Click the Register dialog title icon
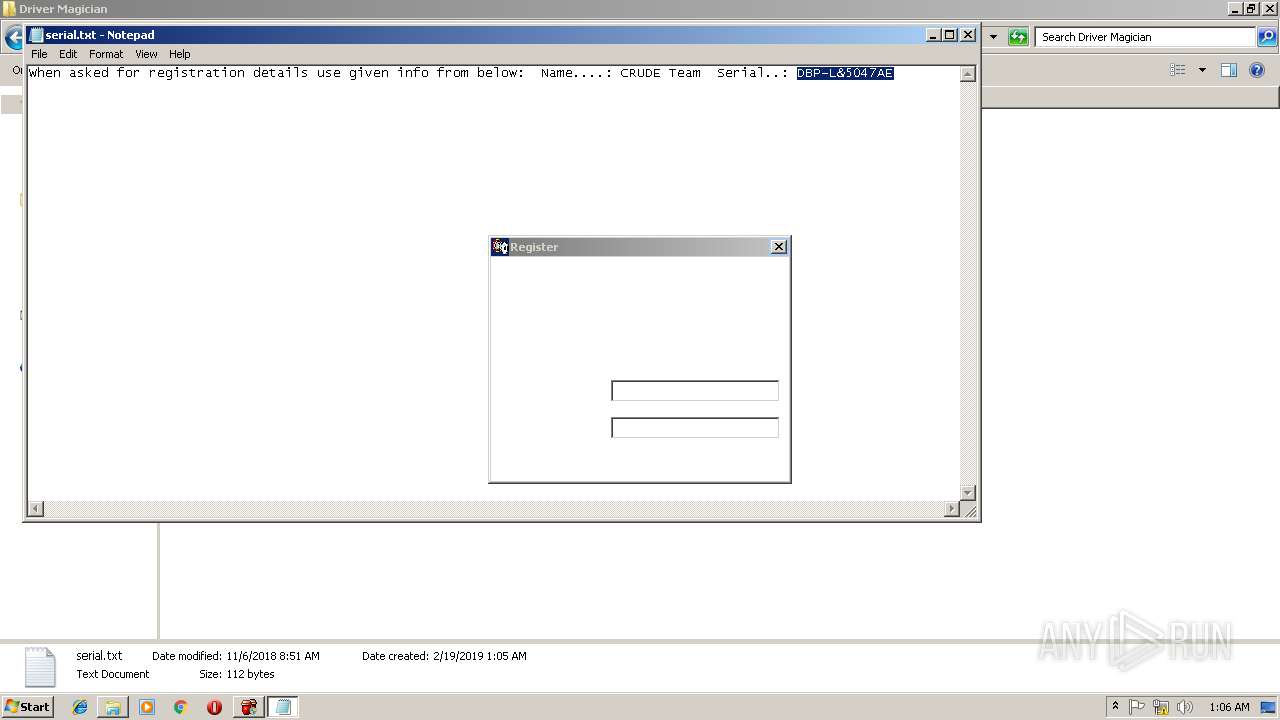Image resolution: width=1280 pixels, height=720 pixels. 500,247
